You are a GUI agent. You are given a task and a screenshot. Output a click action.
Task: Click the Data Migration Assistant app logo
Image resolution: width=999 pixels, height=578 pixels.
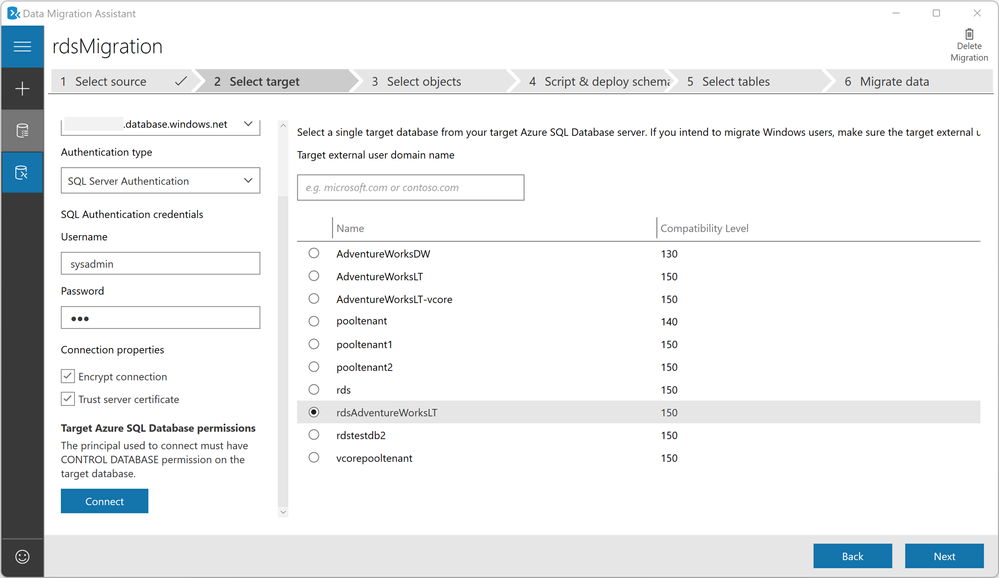coord(13,13)
